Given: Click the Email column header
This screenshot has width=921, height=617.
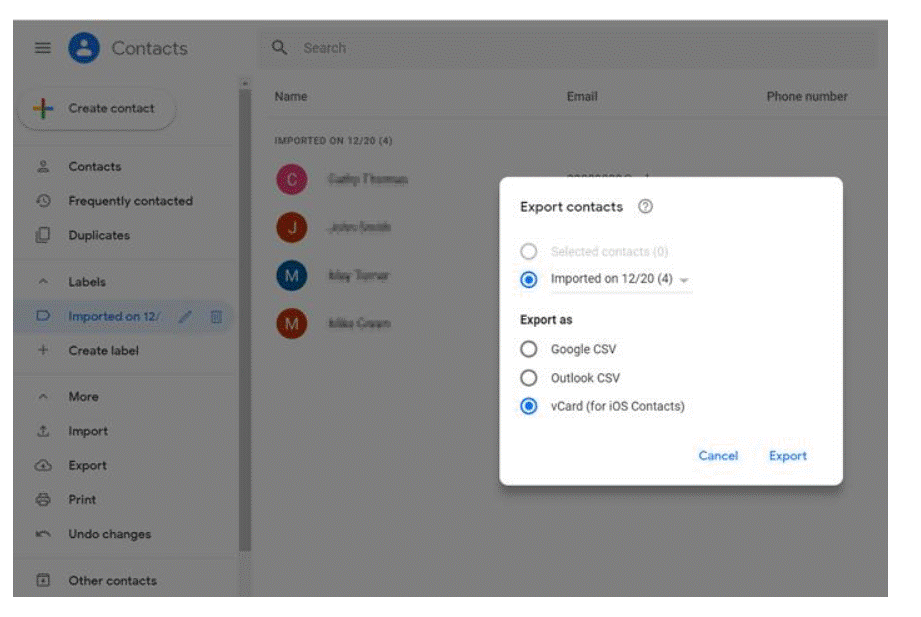Looking at the screenshot, I should [582, 96].
